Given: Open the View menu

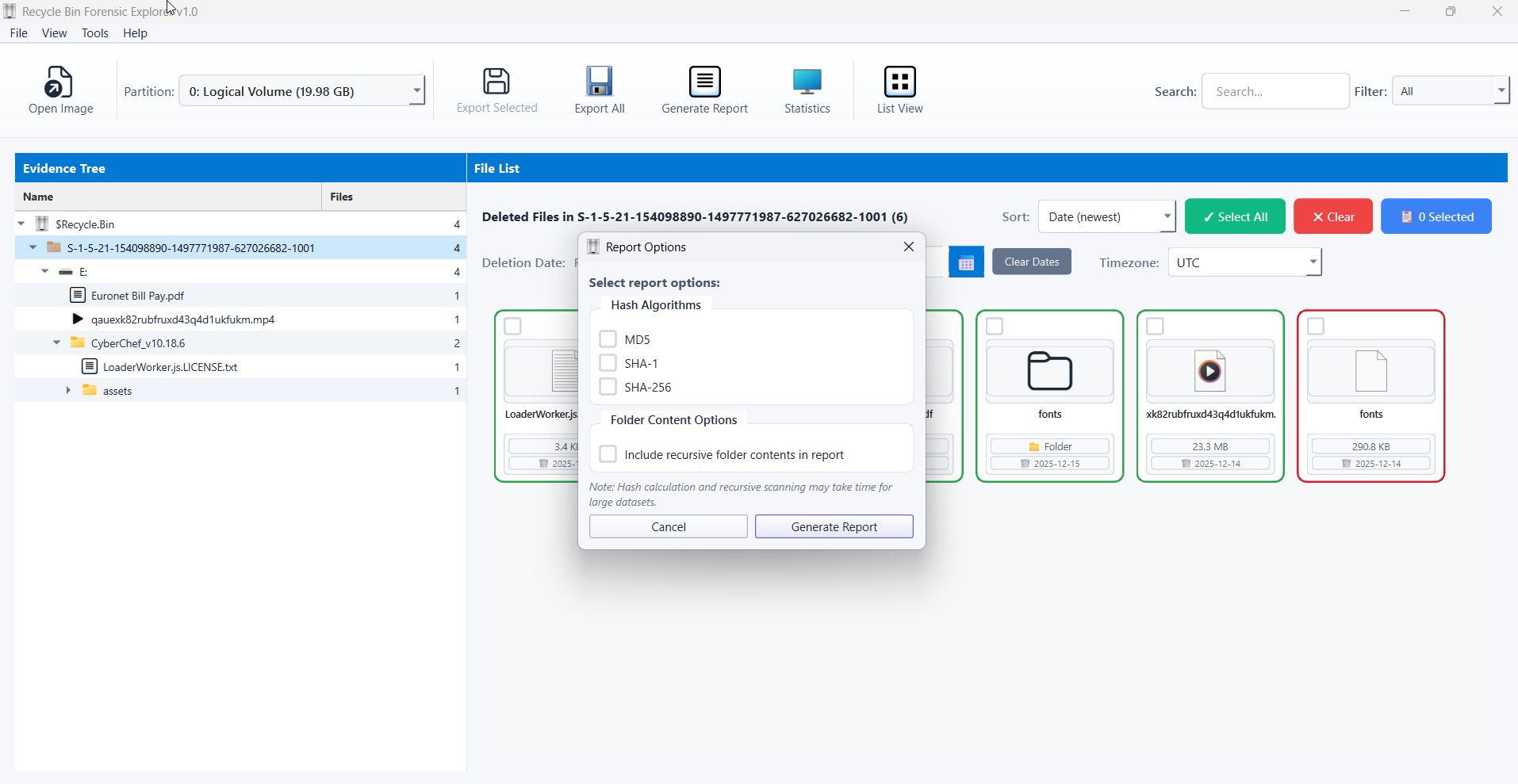Looking at the screenshot, I should [54, 33].
